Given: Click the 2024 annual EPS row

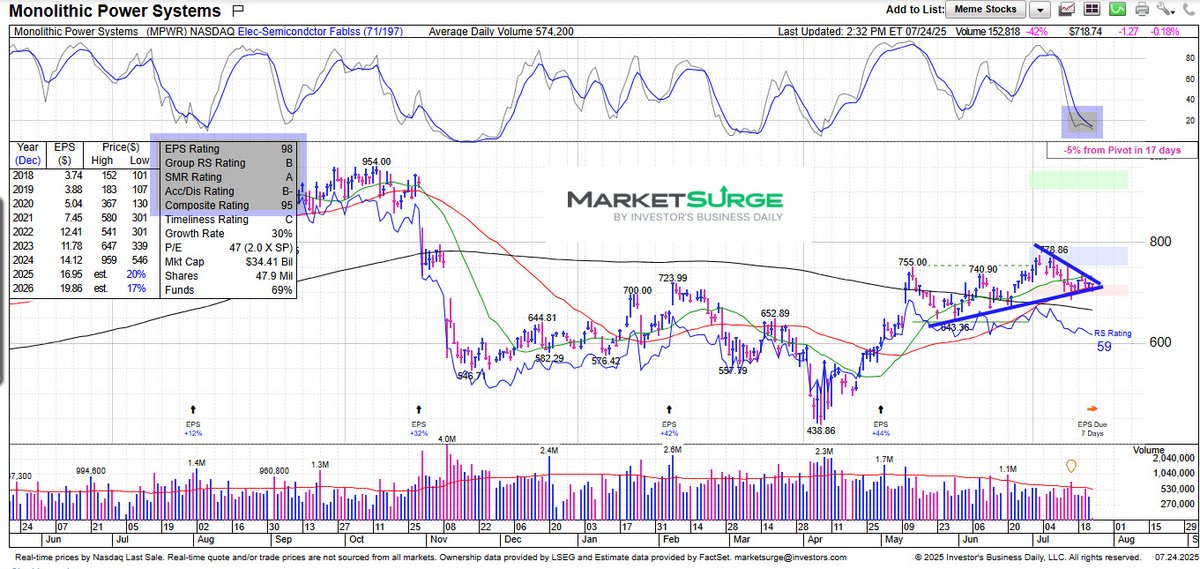Looking at the screenshot, I should [80, 259].
